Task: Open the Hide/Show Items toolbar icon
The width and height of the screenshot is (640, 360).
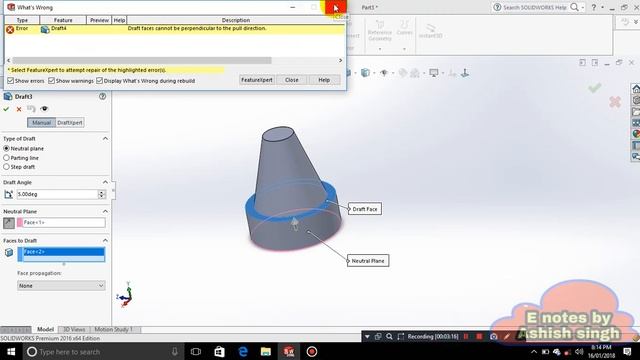Action: click(384, 73)
